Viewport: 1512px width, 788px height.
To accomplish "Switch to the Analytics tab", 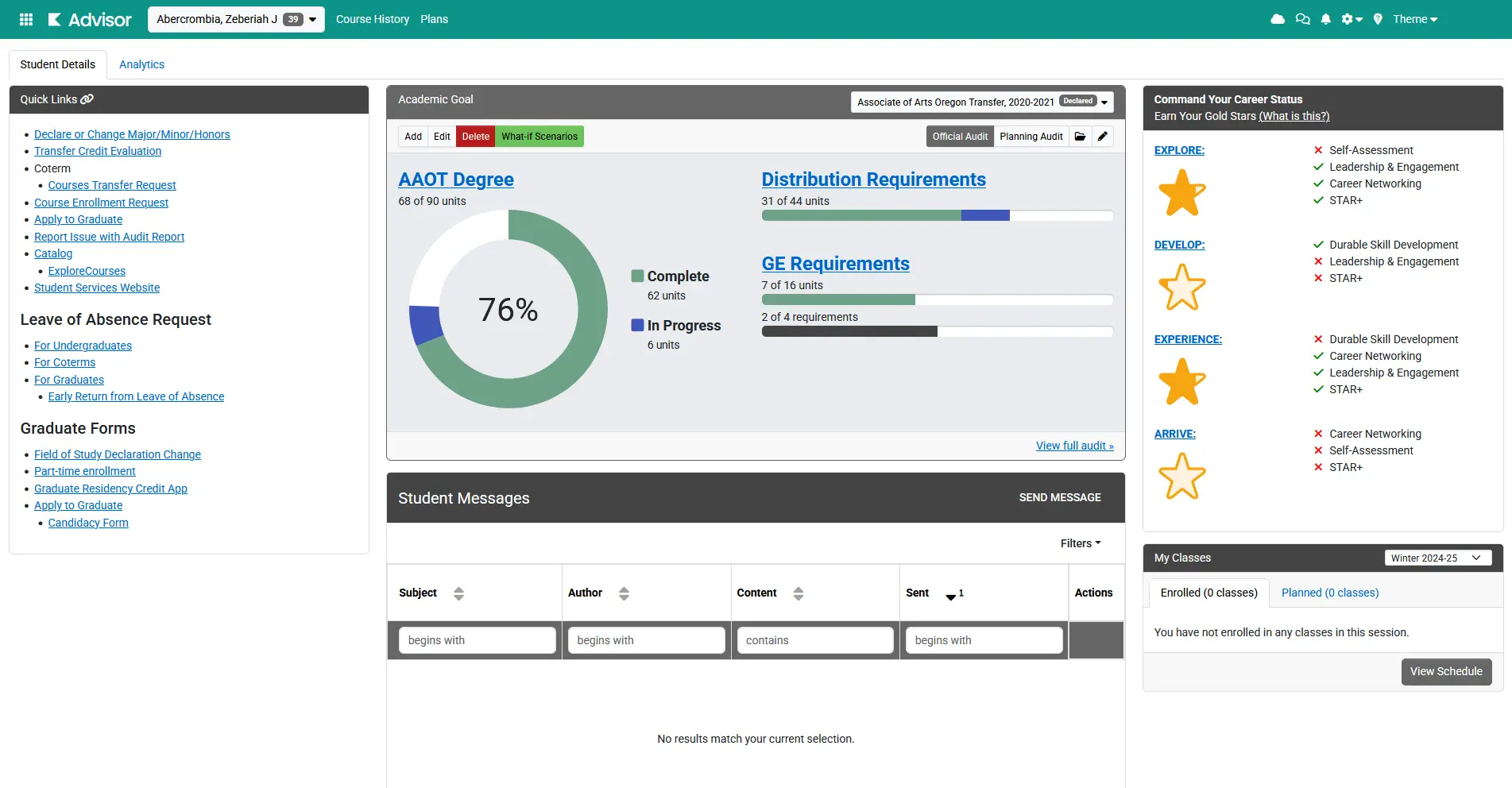I will point(141,64).
